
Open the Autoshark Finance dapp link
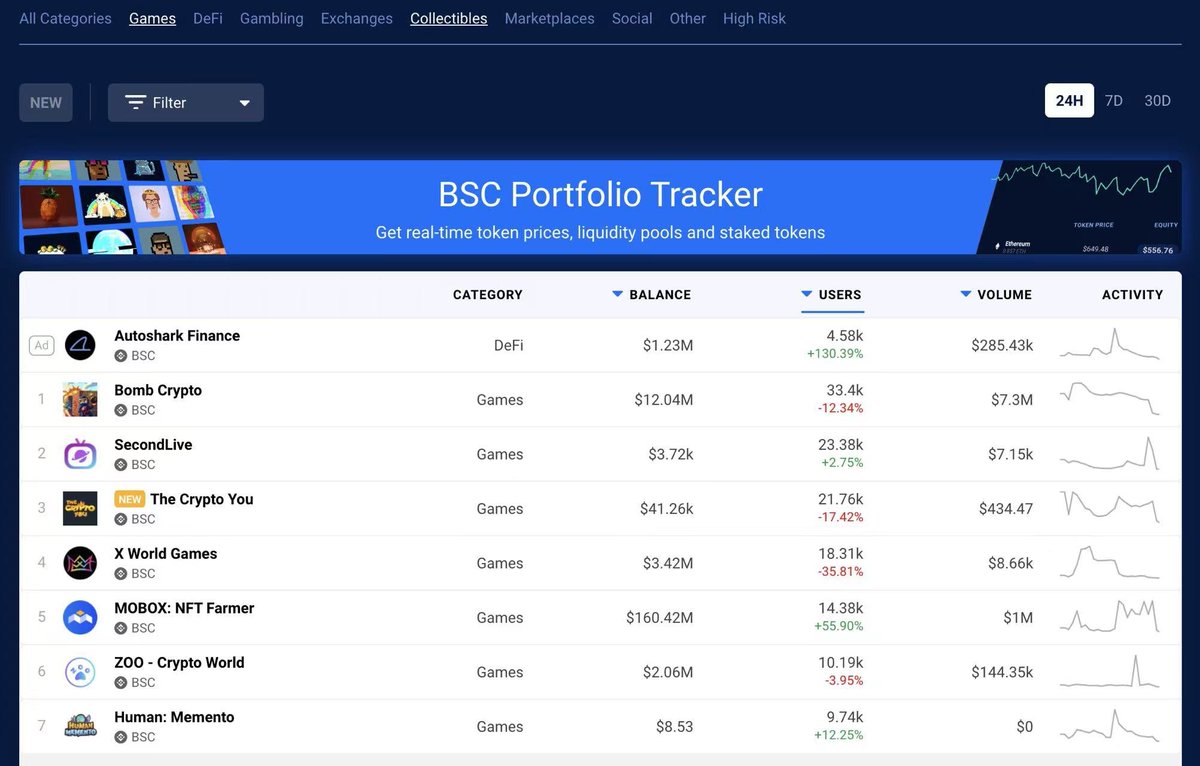pos(177,336)
